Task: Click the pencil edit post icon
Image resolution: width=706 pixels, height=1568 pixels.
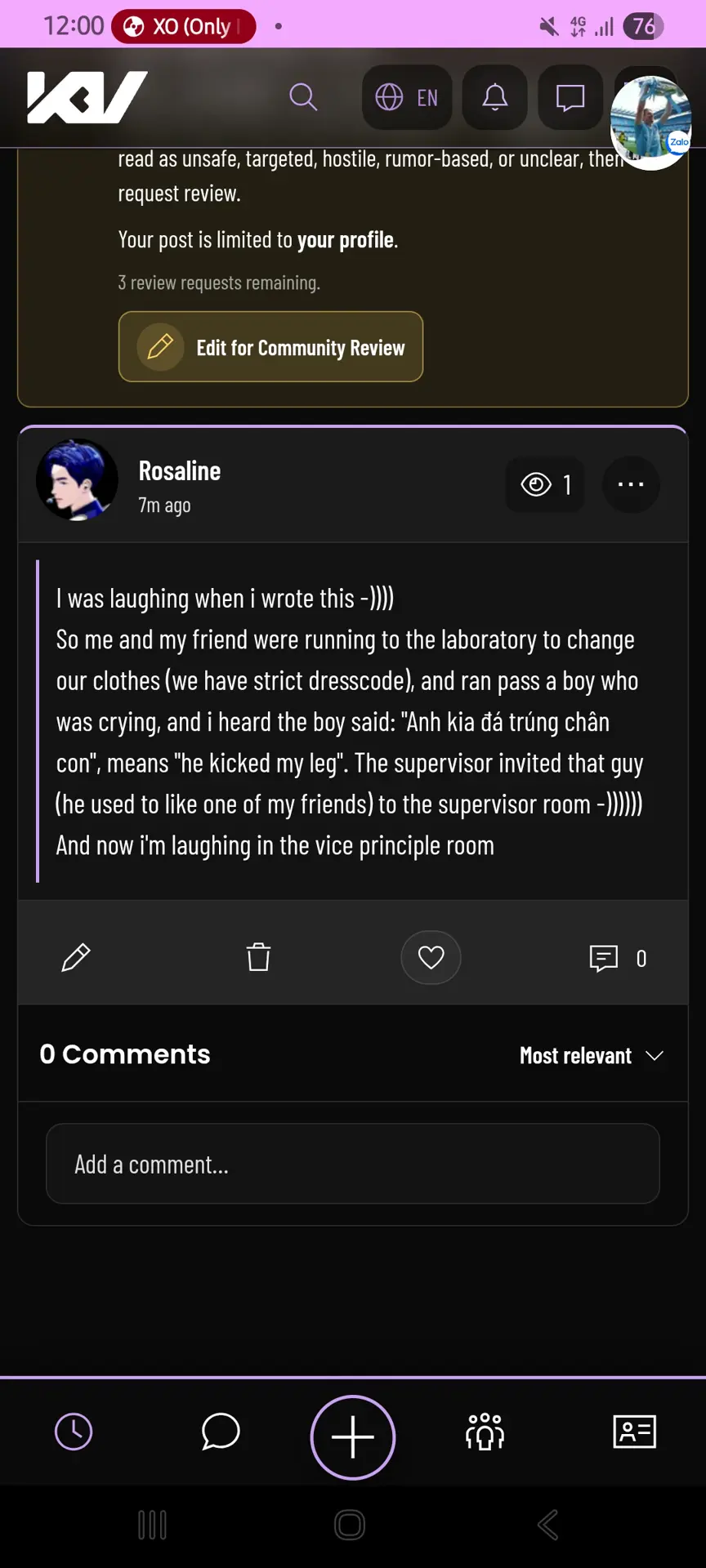Action: pyautogui.click(x=76, y=957)
